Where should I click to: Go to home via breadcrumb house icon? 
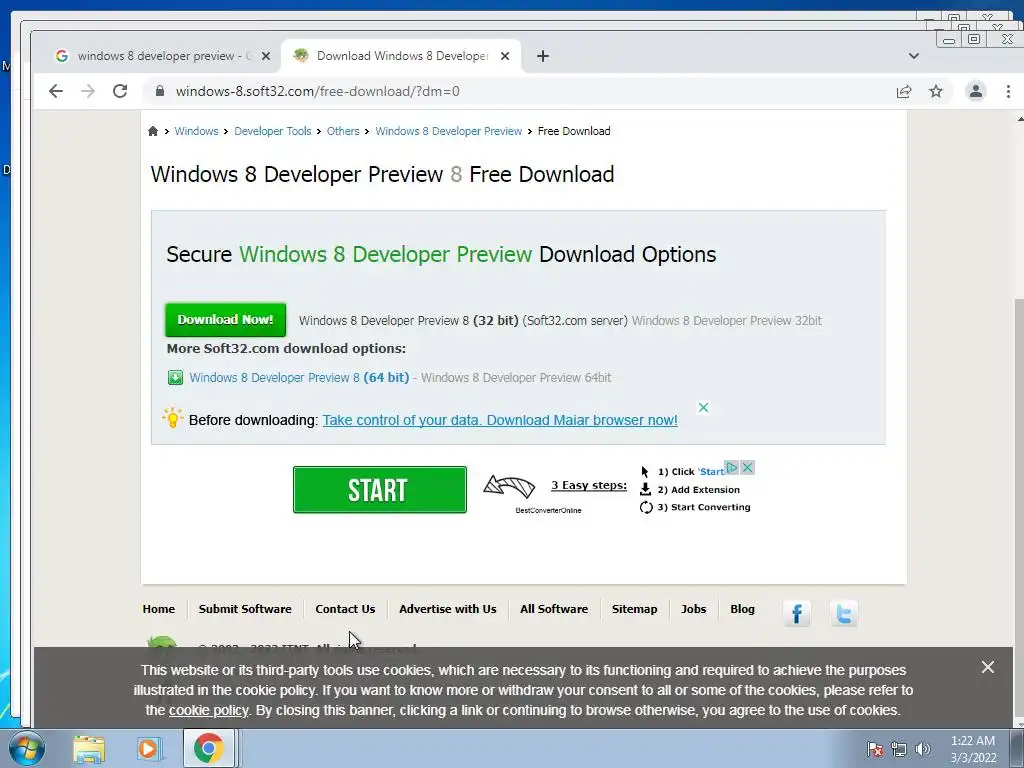(x=153, y=131)
